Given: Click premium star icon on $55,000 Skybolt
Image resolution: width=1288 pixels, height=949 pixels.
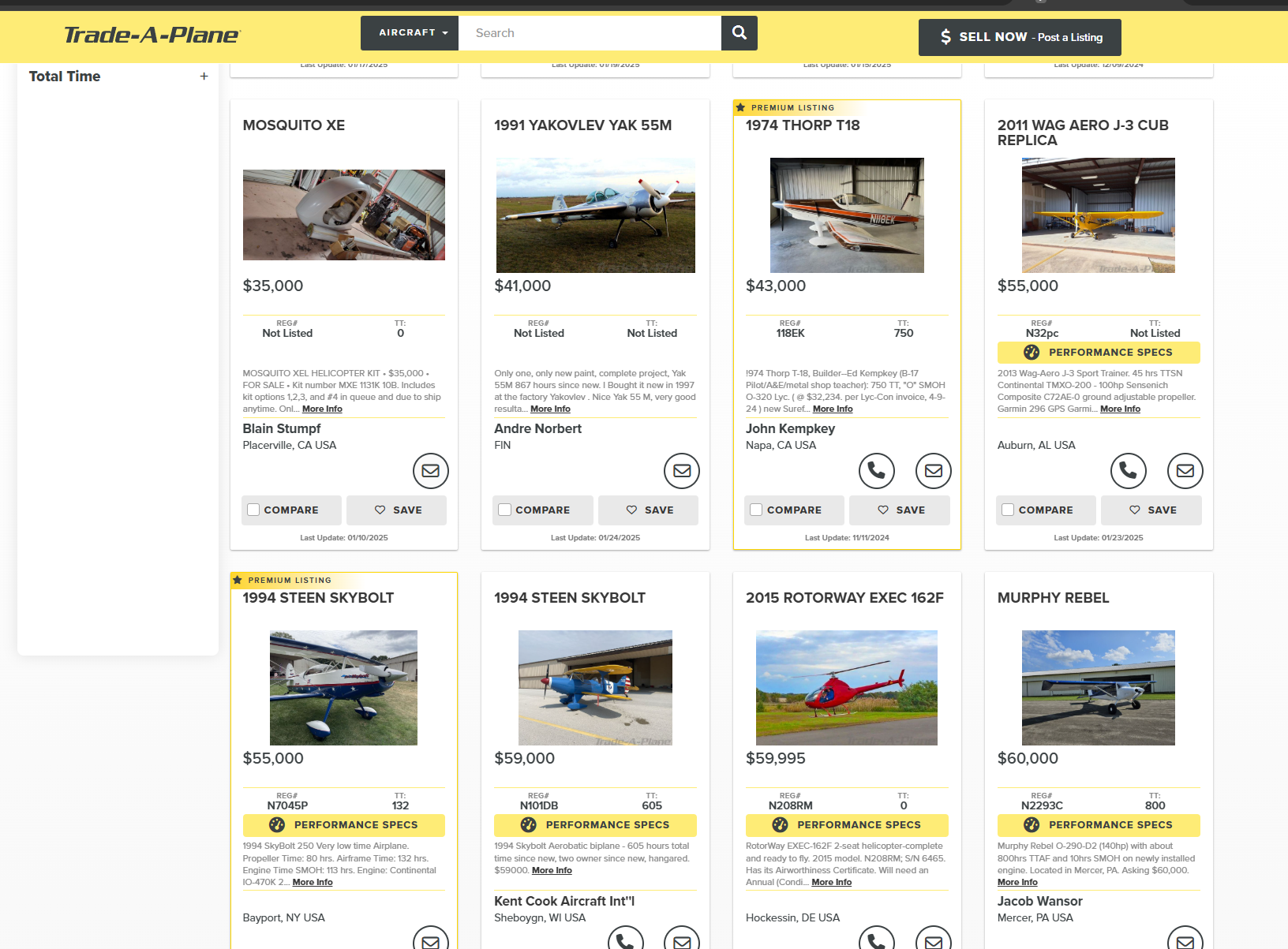Looking at the screenshot, I should click(x=238, y=580).
